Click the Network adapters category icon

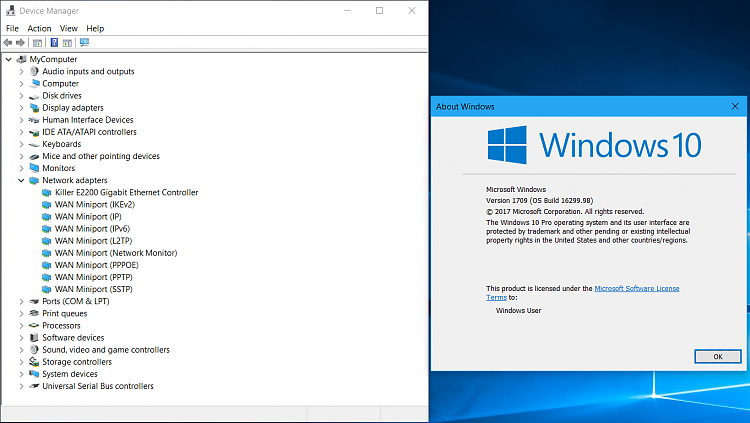tap(34, 180)
